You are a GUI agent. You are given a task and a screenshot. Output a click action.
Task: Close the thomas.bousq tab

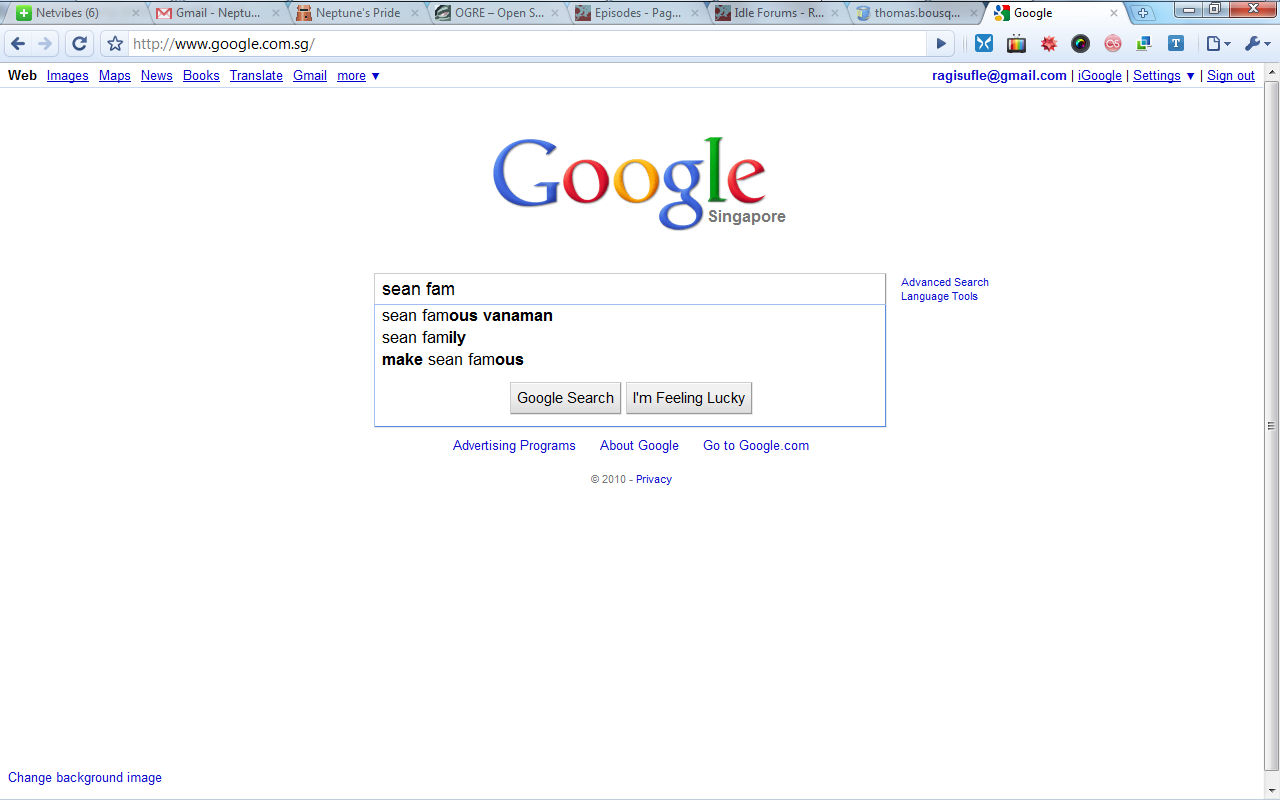click(x=975, y=14)
